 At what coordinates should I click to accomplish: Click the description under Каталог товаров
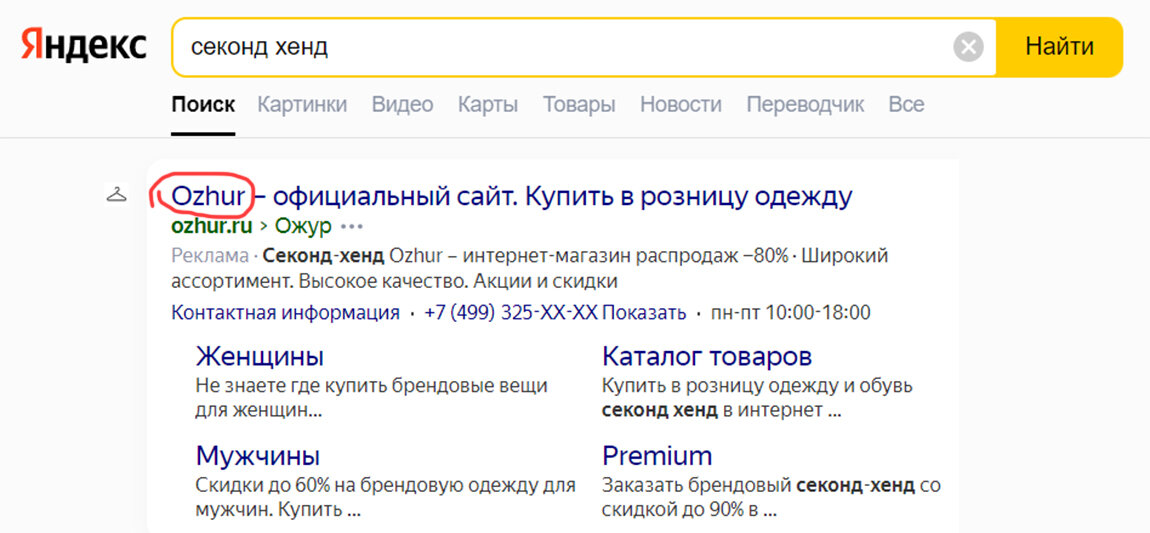point(757,398)
